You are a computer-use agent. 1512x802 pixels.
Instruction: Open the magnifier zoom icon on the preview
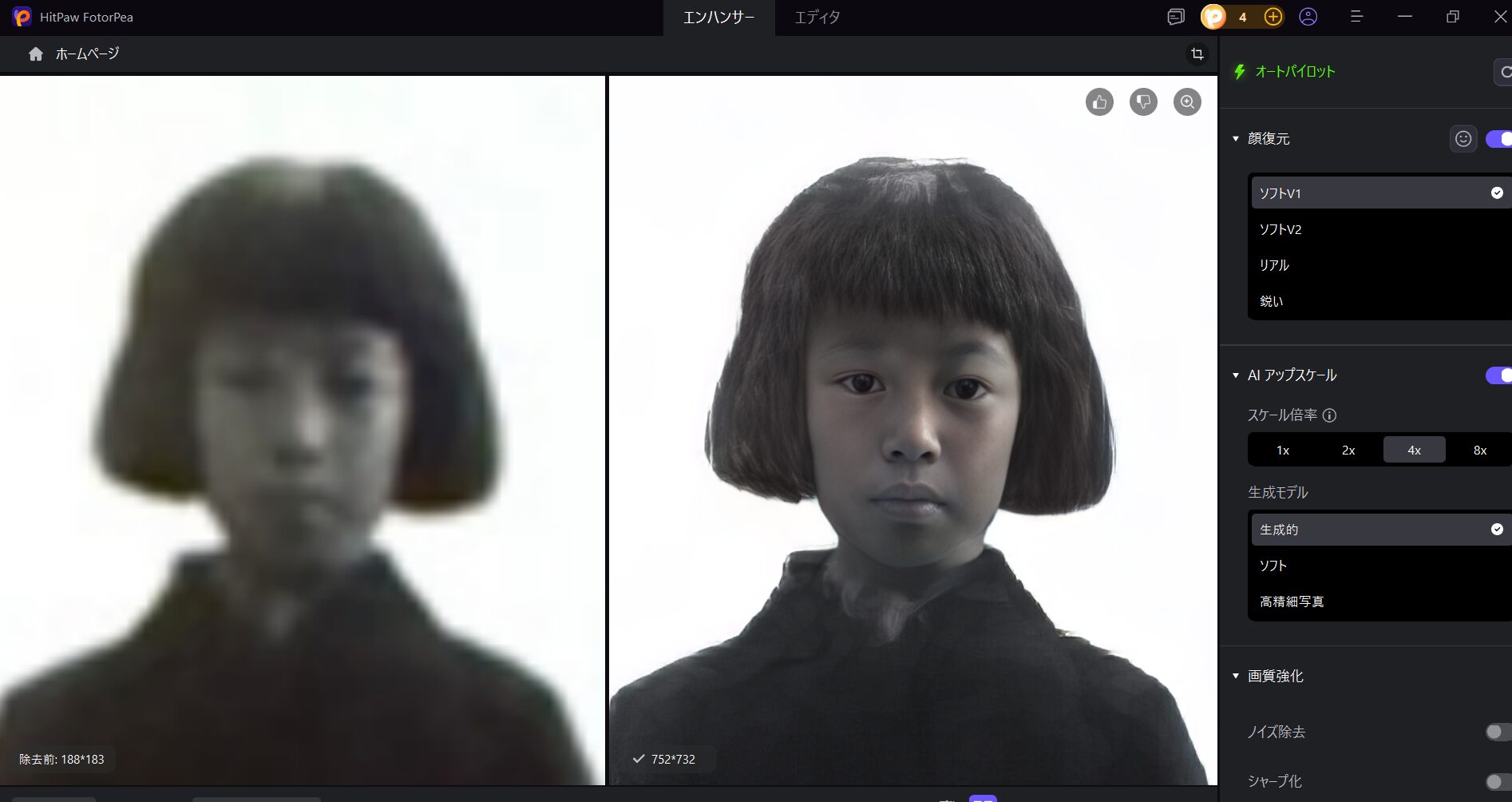pyautogui.click(x=1187, y=102)
